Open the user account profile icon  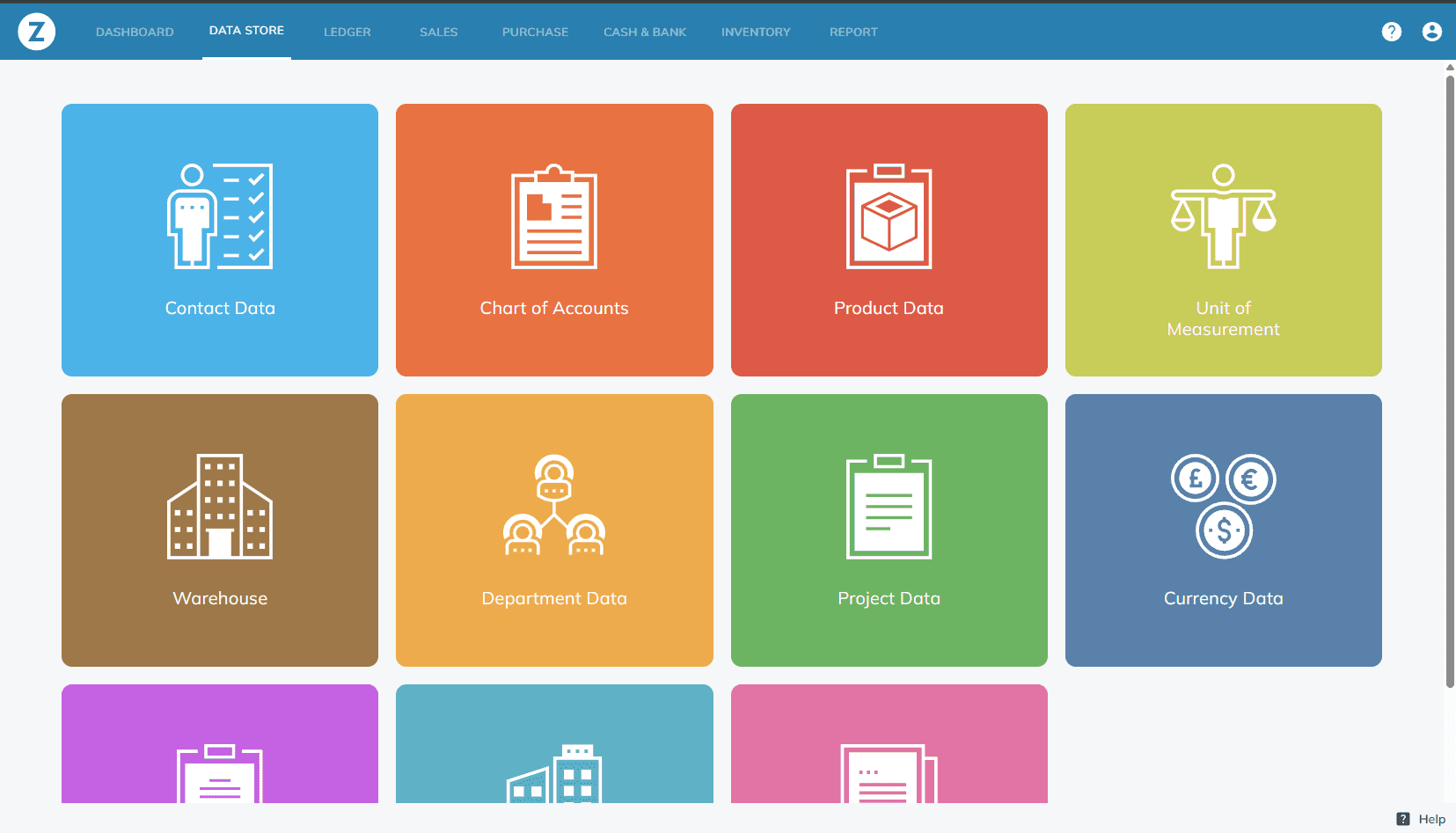(x=1432, y=32)
